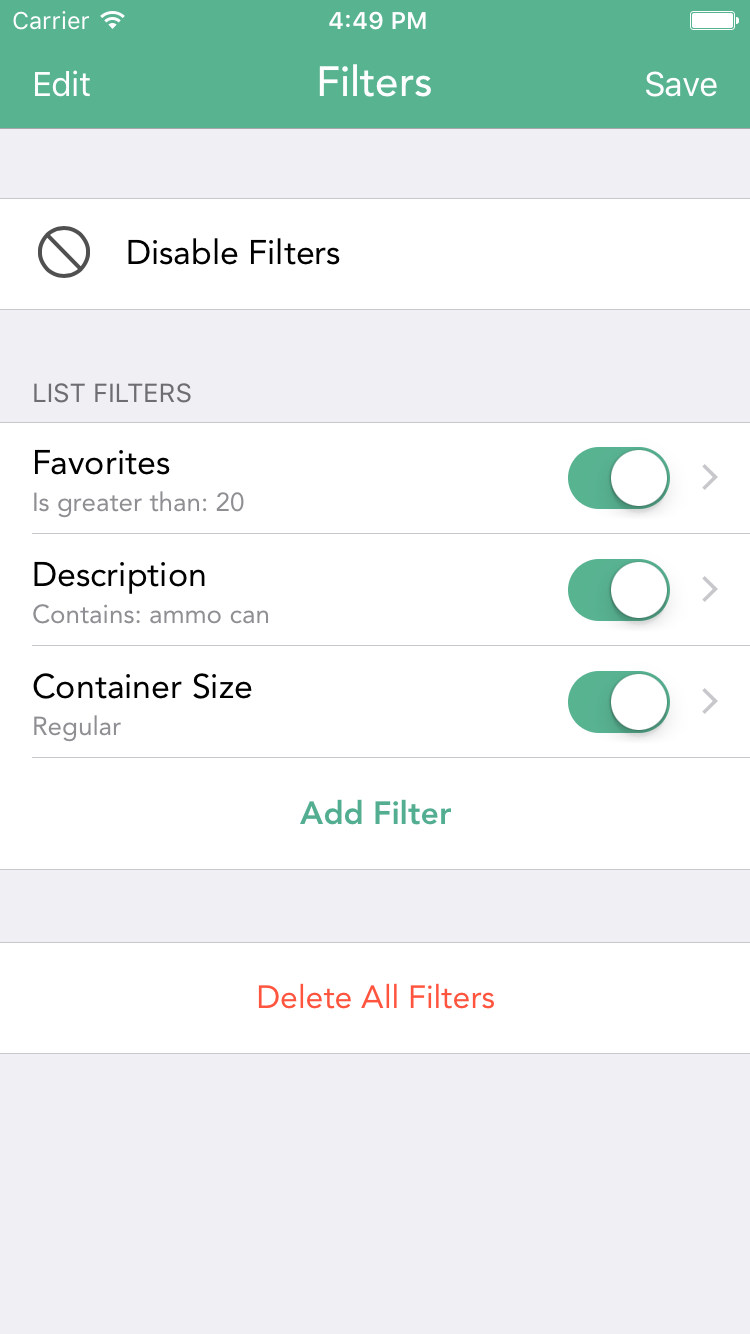
Task: Select the Disable Filters row label
Action: click(x=233, y=253)
